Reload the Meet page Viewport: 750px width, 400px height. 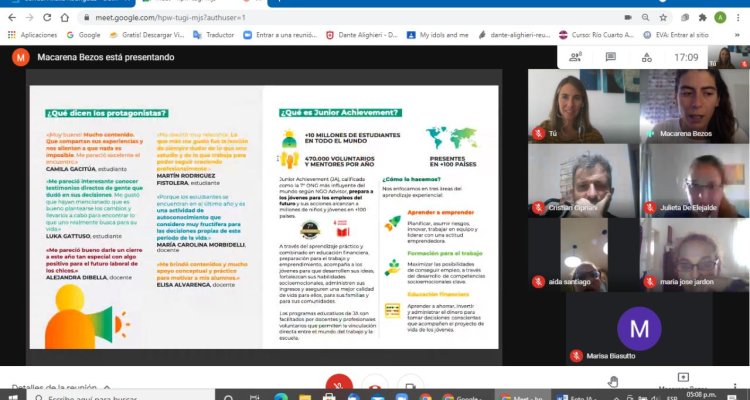coord(47,18)
